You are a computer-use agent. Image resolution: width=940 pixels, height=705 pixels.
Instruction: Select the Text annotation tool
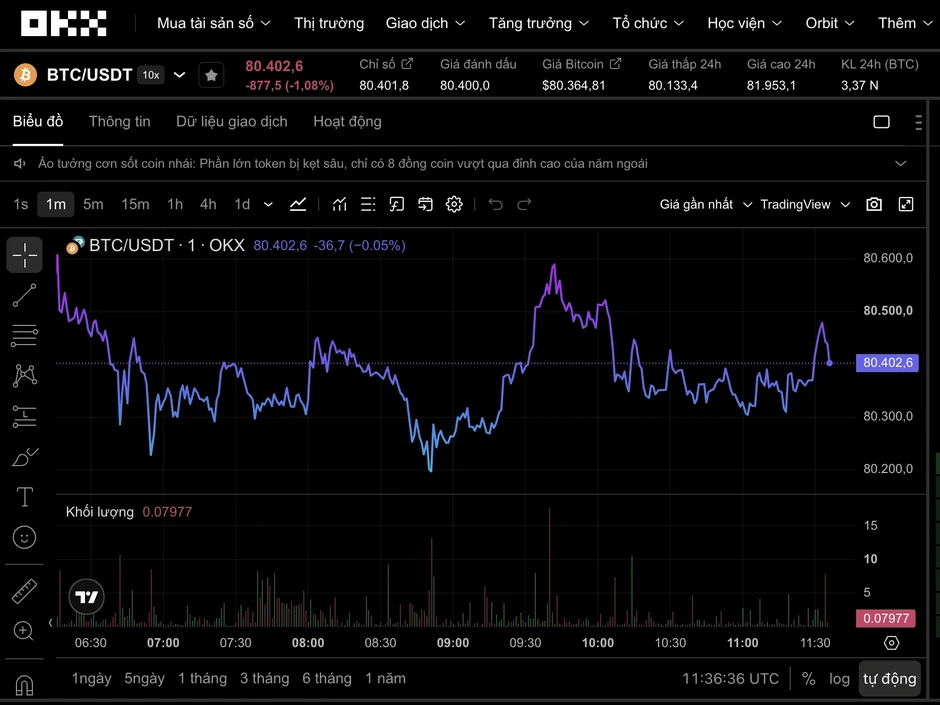25,497
